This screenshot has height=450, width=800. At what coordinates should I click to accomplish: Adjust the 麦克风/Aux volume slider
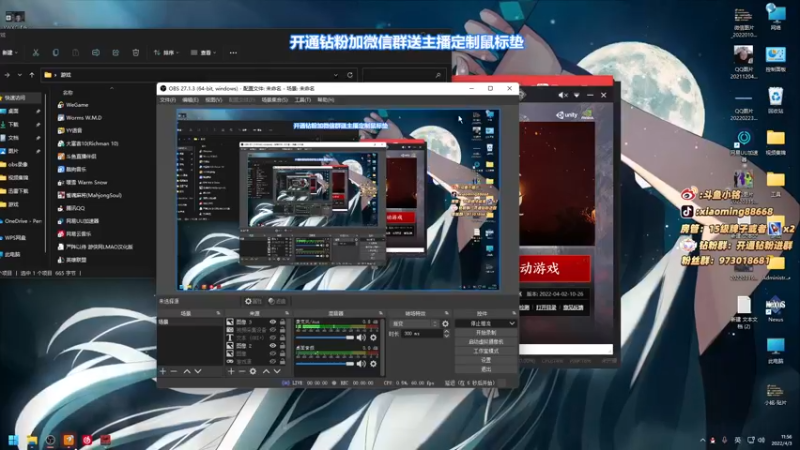pyautogui.click(x=325, y=337)
